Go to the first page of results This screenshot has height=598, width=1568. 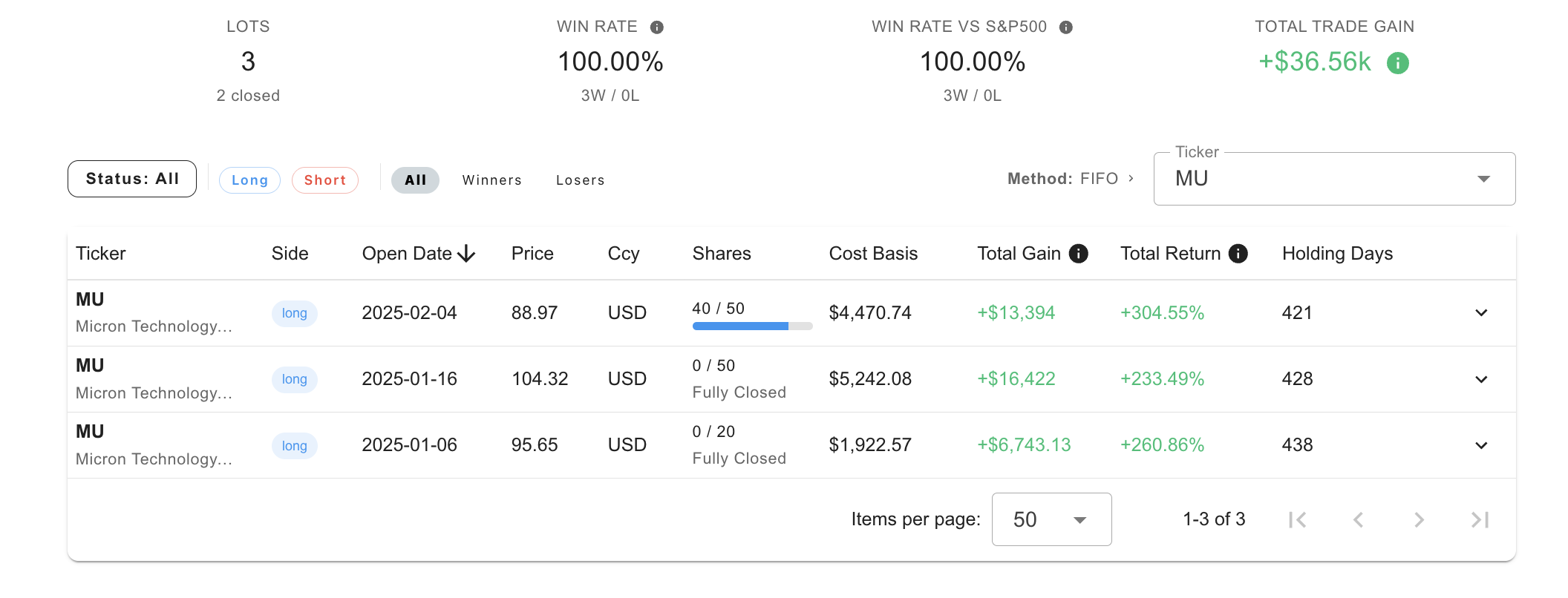(1297, 519)
